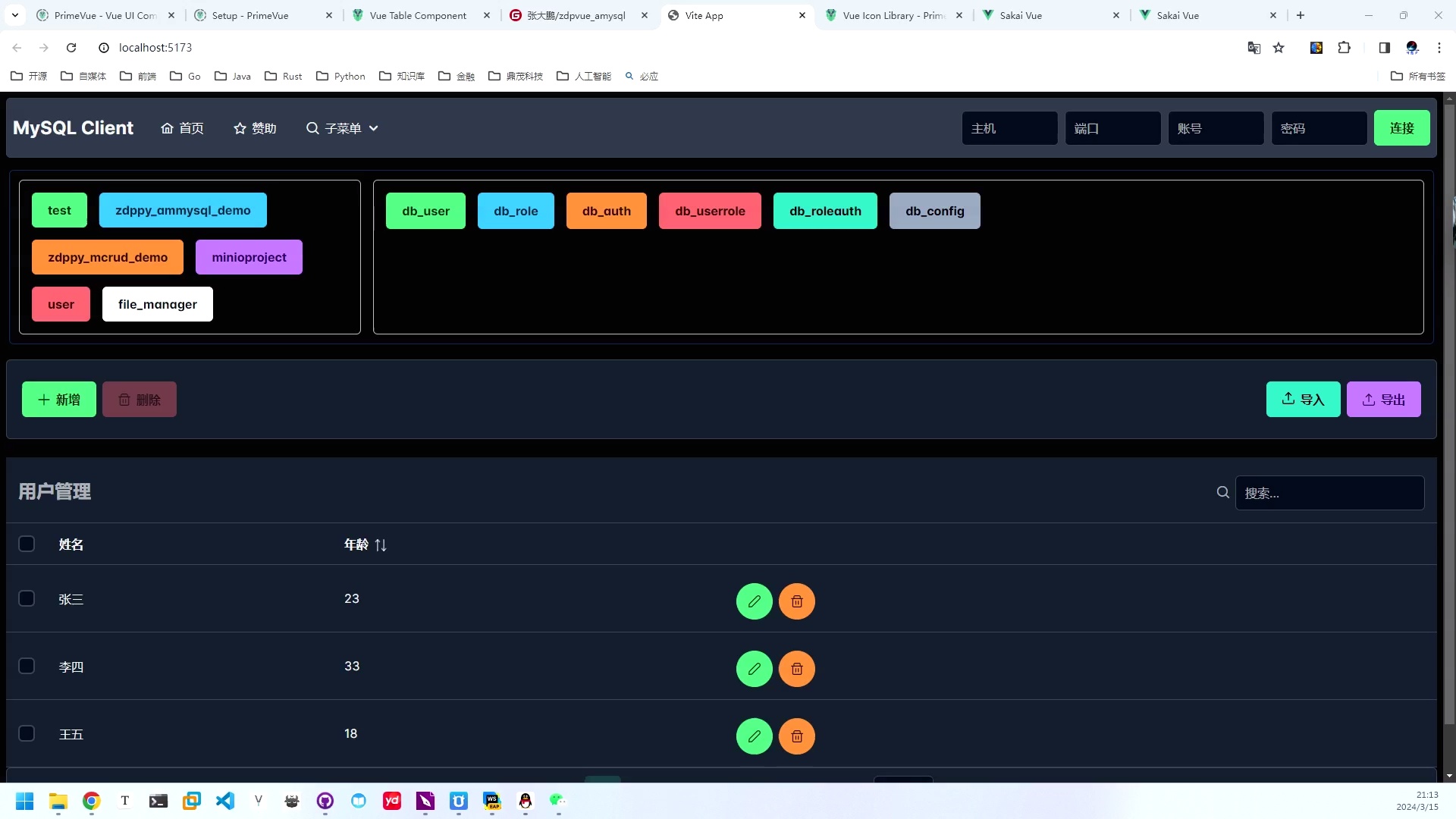Delete the 李四 row using trash icon
1456x819 pixels.
(797, 669)
